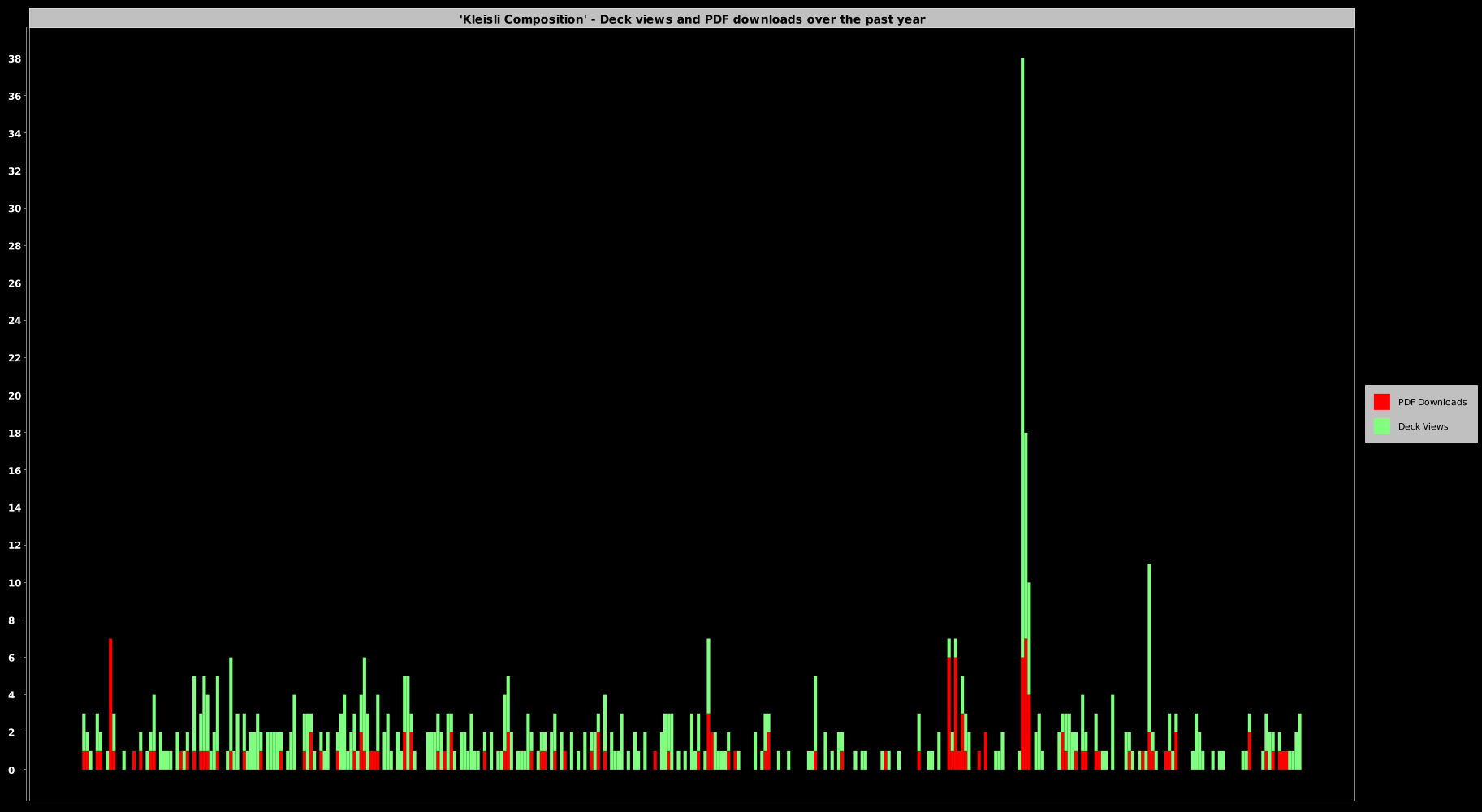
Task: Select the 'Deck Views' legend label
Action: point(1423,426)
